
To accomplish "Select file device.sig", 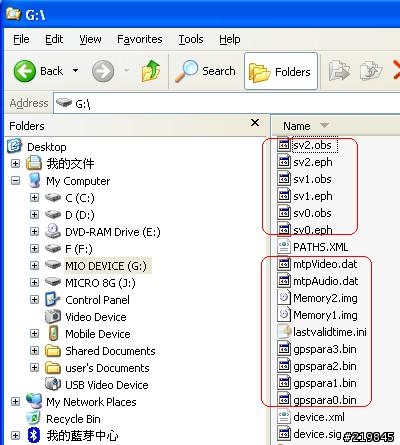I will click(317, 434).
